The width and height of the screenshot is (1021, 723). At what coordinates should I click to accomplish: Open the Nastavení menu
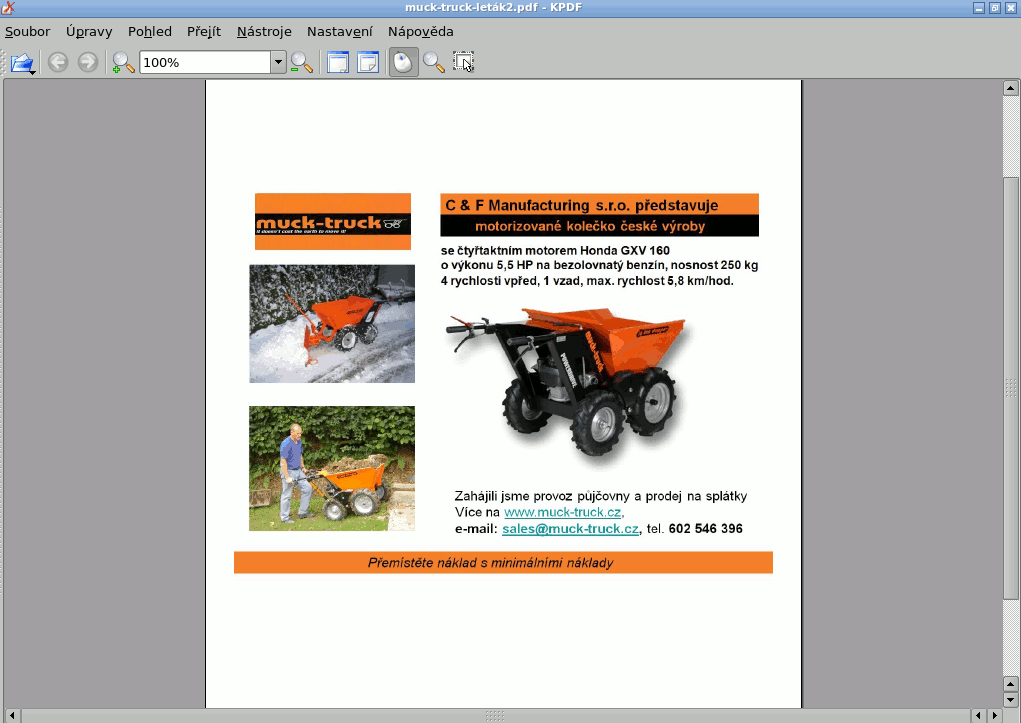tap(340, 31)
